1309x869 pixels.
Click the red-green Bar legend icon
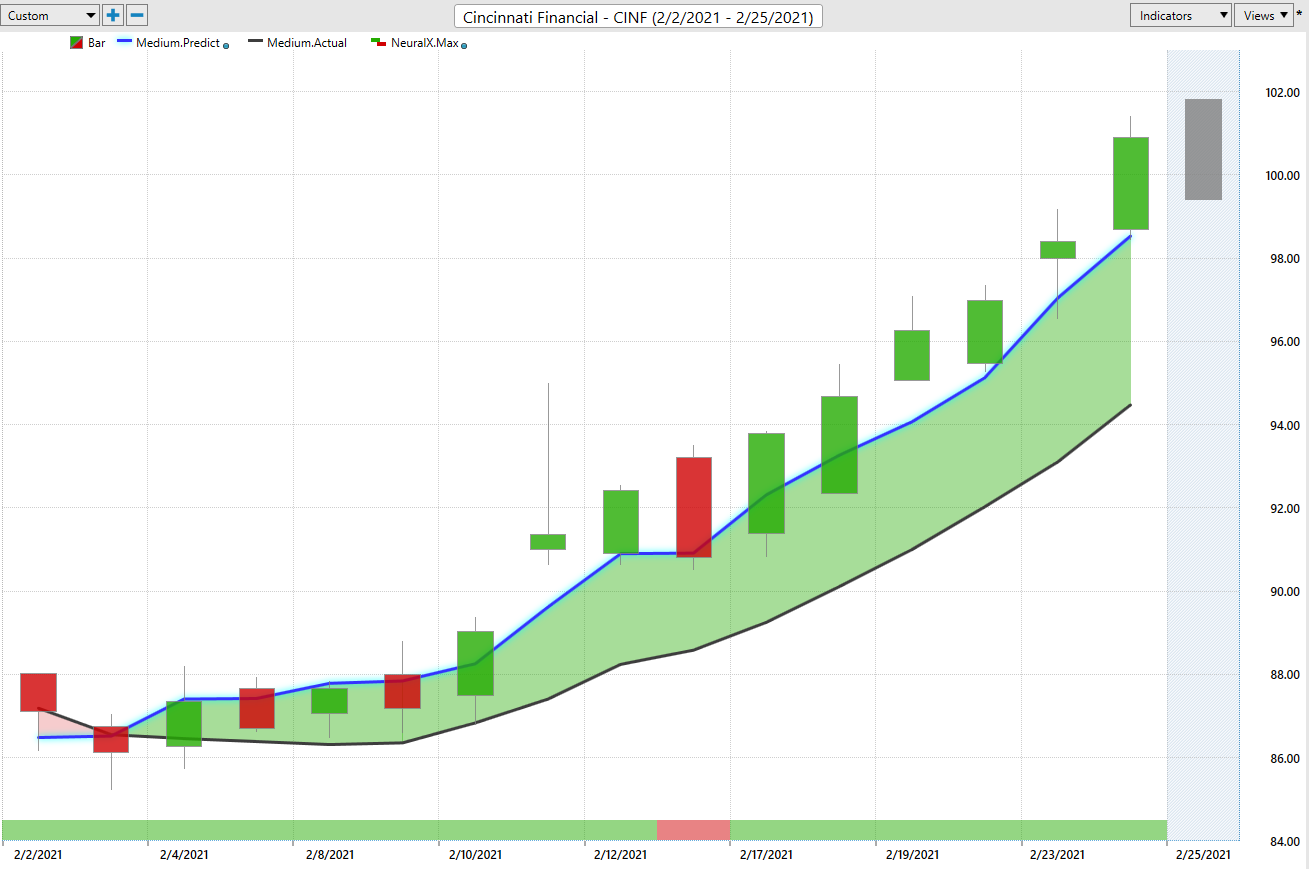pos(77,43)
